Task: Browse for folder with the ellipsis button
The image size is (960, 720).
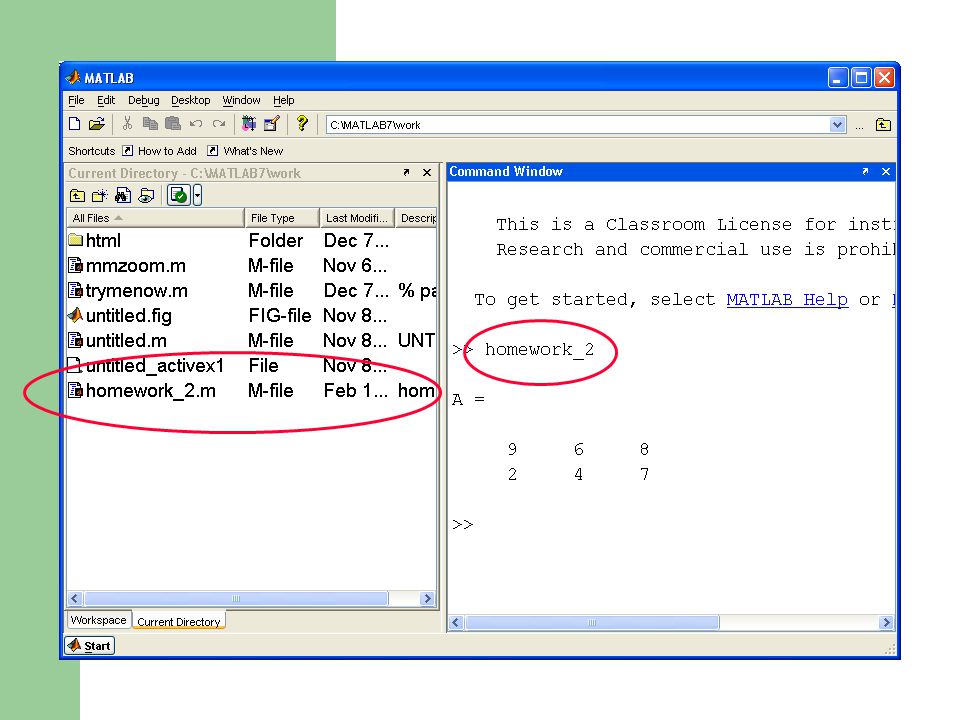Action: point(860,126)
